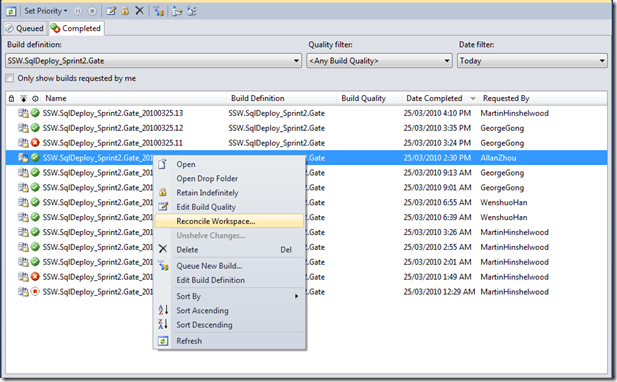Screen dimensions: 617x382
Task: Click build type icon on the 2:55 AM row
Action: tap(23, 247)
